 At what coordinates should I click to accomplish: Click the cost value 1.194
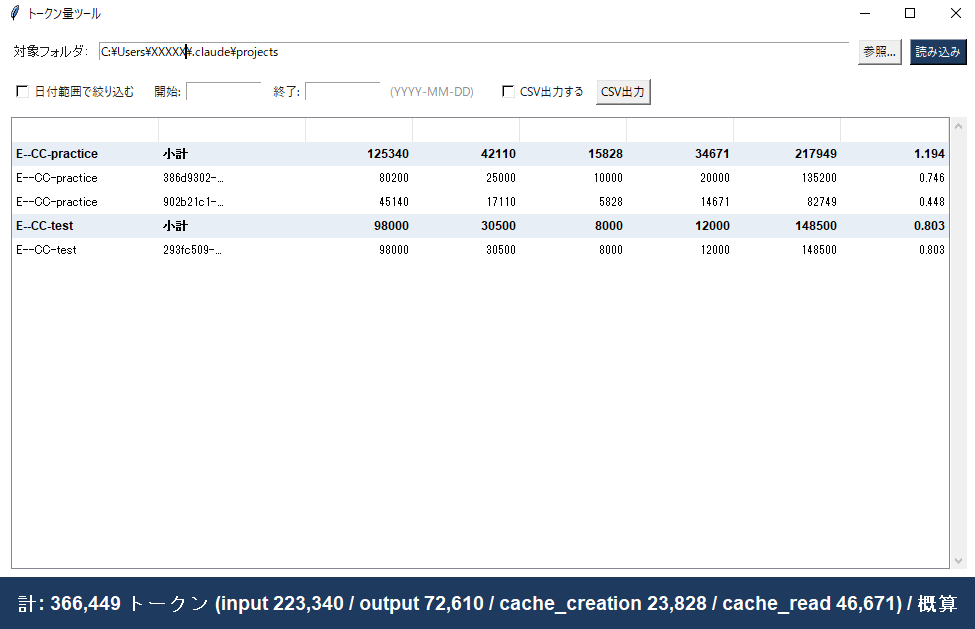(929, 154)
